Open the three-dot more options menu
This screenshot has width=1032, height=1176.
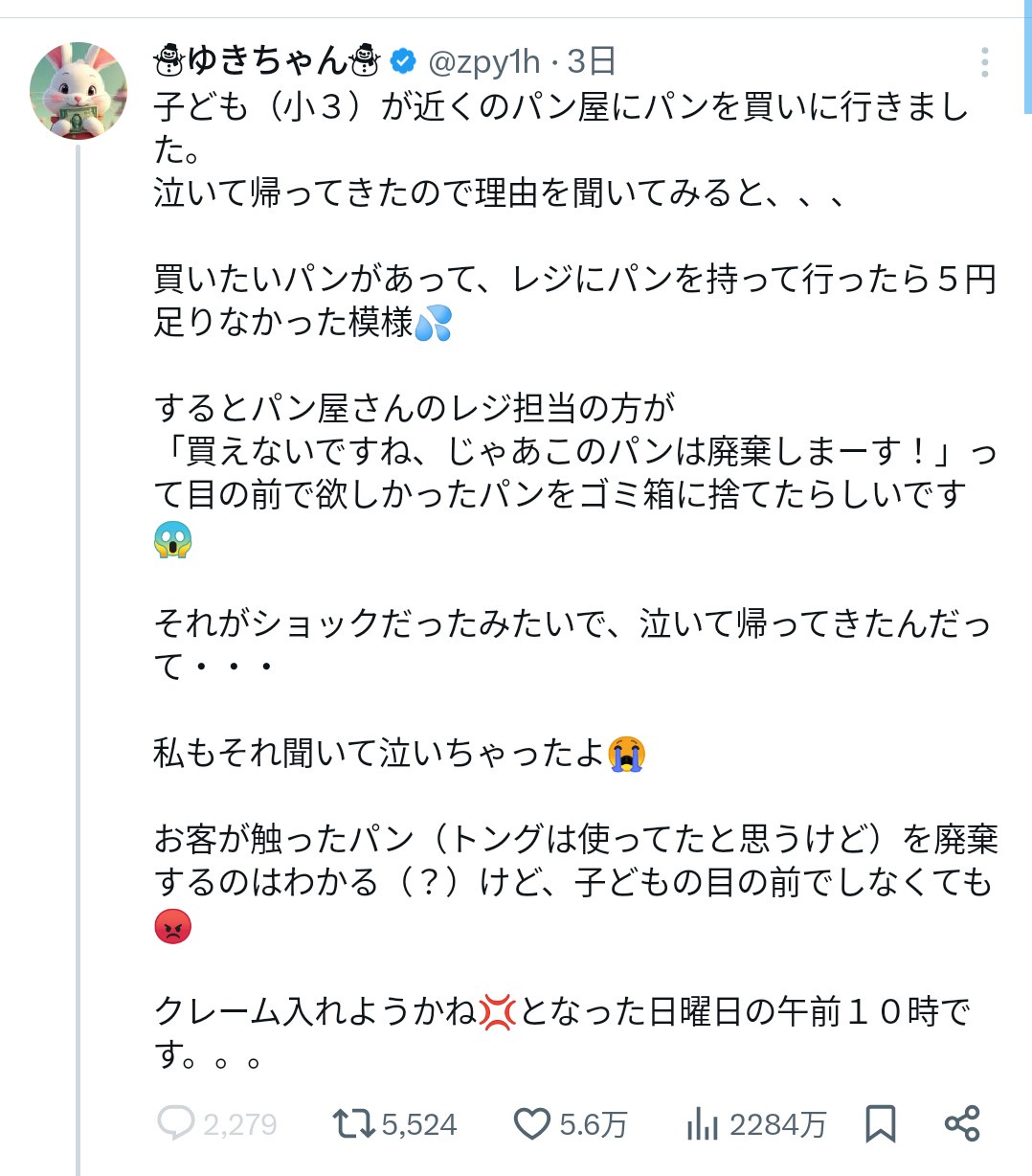(984, 62)
